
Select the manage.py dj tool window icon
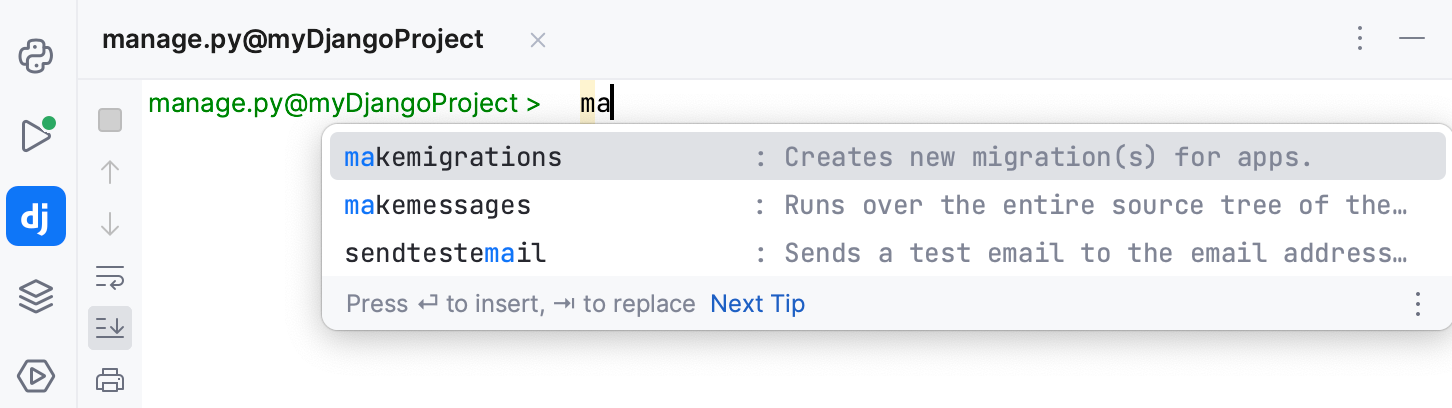(x=36, y=215)
